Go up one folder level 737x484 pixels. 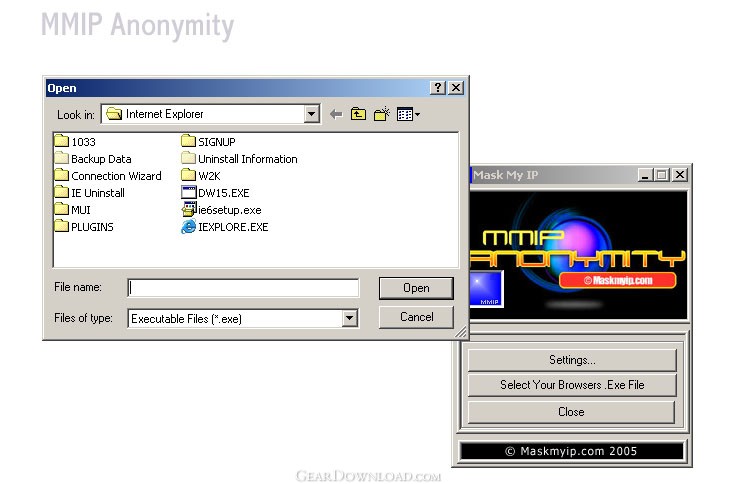coord(358,114)
